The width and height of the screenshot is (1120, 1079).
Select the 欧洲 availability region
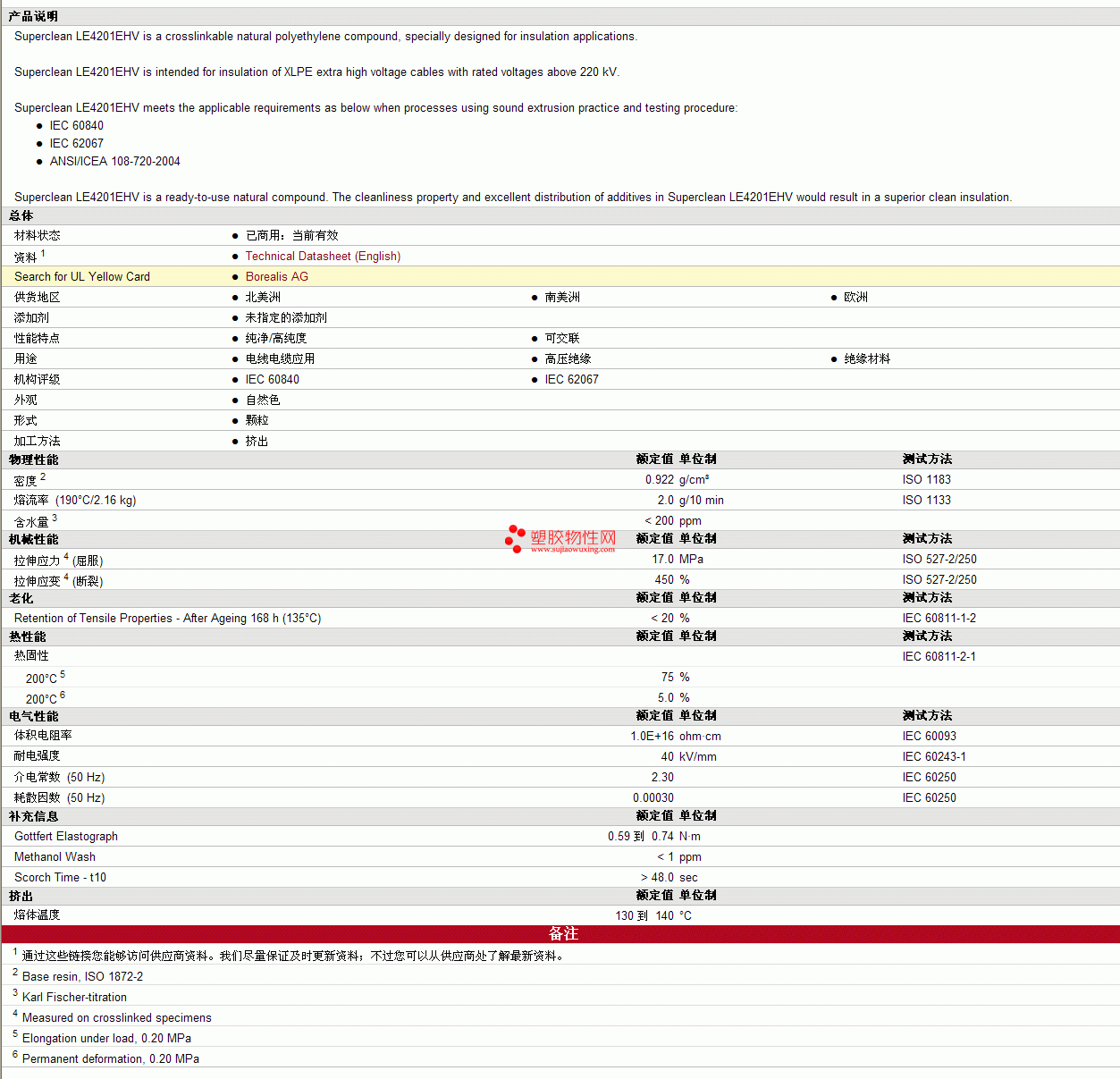click(x=856, y=297)
